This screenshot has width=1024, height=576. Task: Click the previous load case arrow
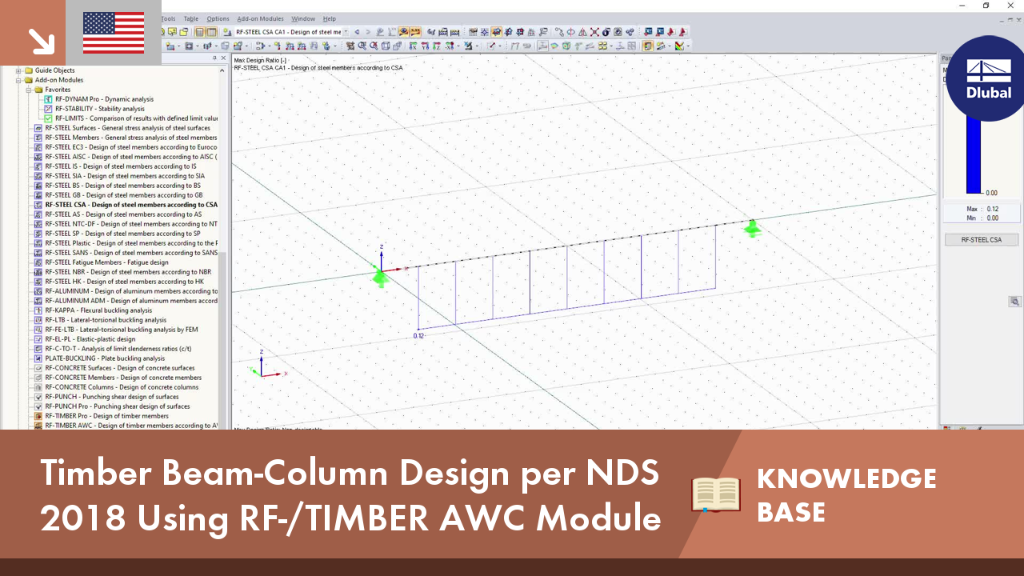(x=357, y=32)
